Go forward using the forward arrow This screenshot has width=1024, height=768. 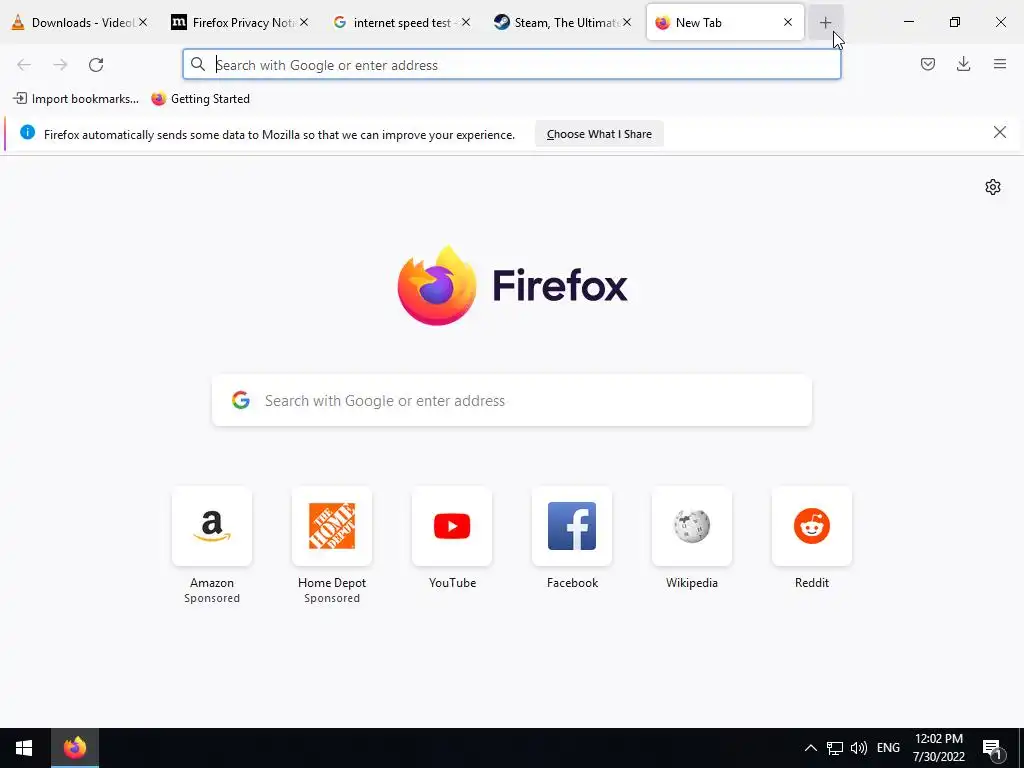[60, 65]
